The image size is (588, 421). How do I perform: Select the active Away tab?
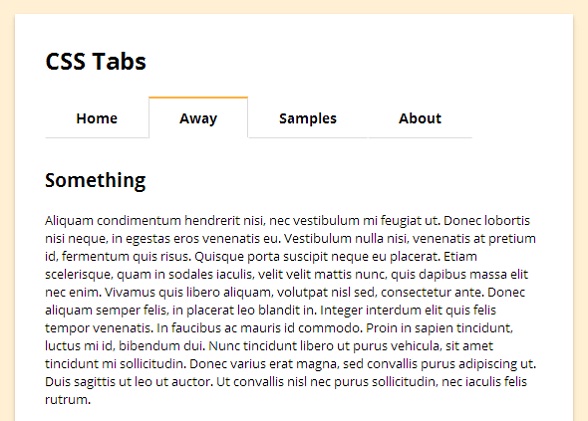pyautogui.click(x=198, y=118)
